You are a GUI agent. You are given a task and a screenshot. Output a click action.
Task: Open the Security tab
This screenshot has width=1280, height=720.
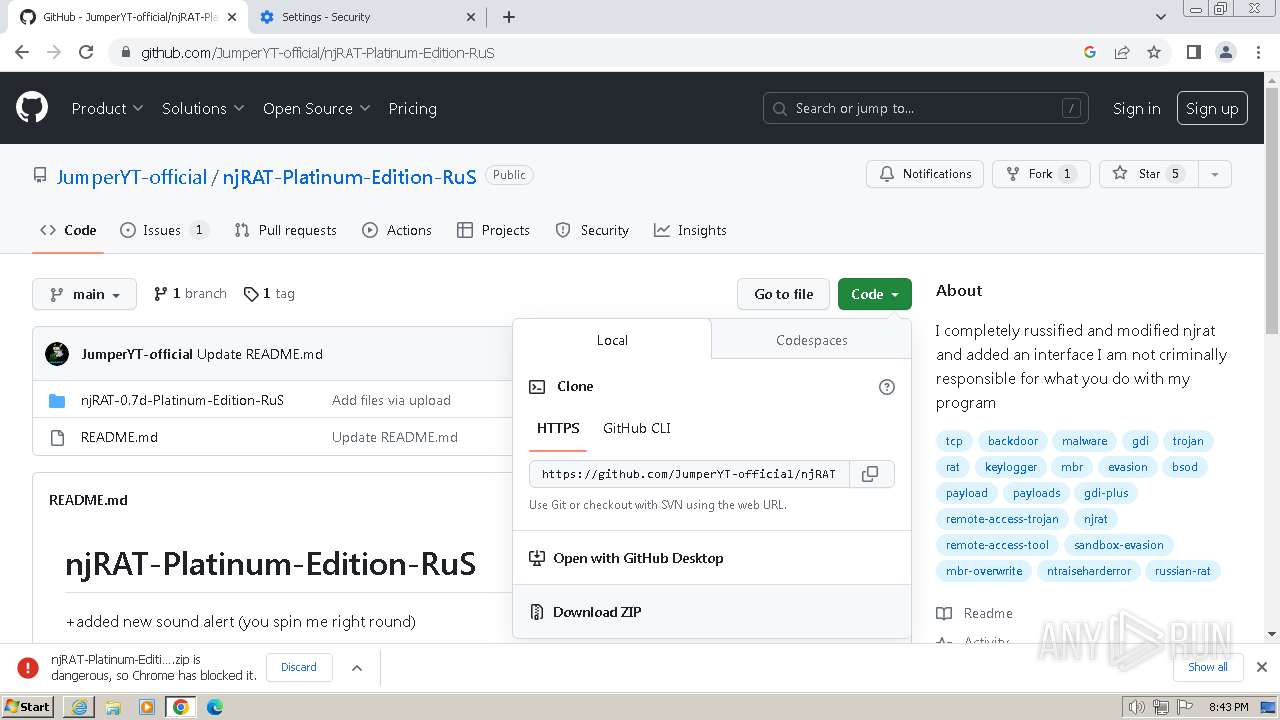pyautogui.click(x=592, y=230)
